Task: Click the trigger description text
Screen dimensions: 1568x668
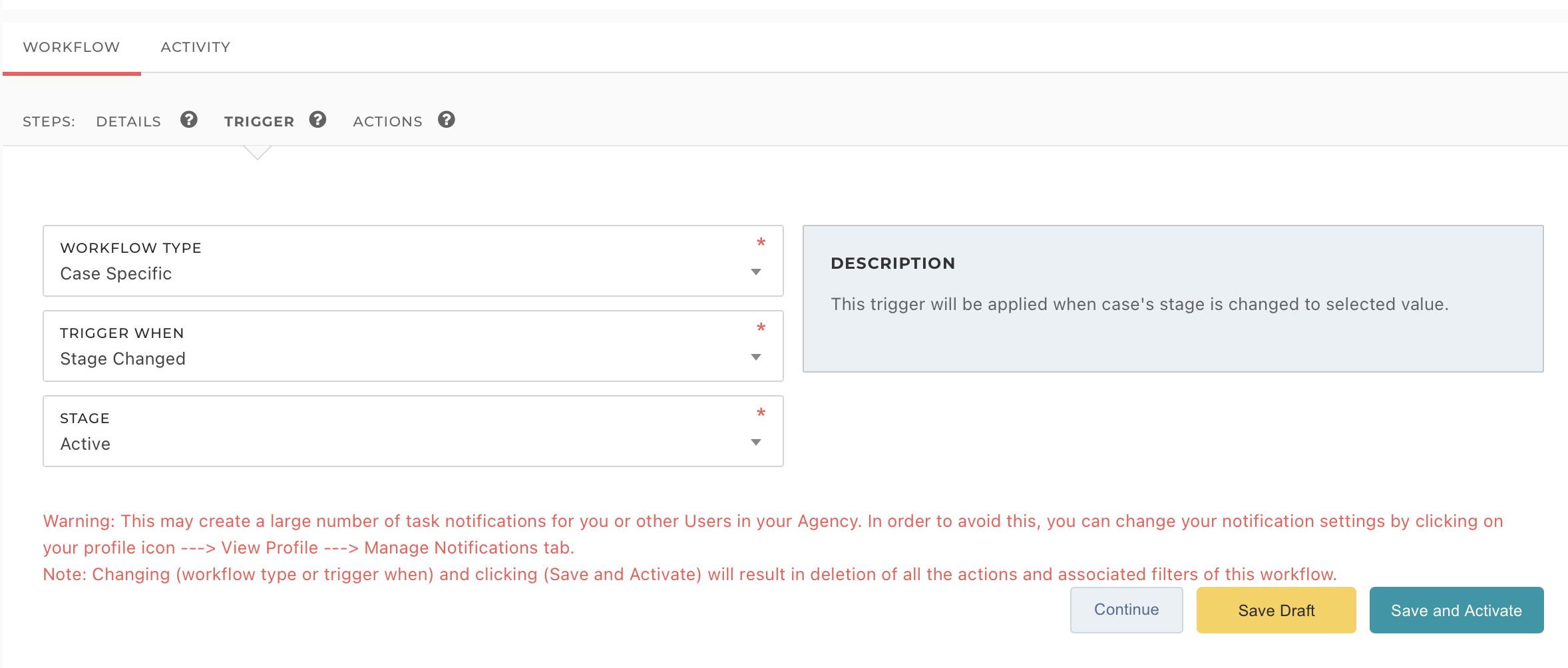Action: point(1139,304)
